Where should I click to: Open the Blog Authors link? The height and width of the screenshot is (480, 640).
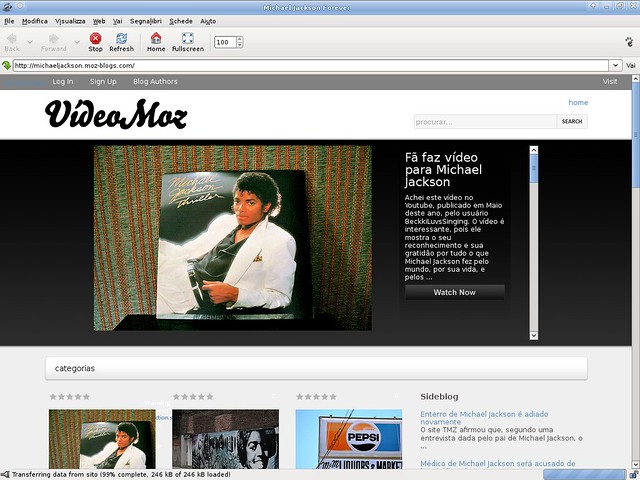pyautogui.click(x=155, y=82)
